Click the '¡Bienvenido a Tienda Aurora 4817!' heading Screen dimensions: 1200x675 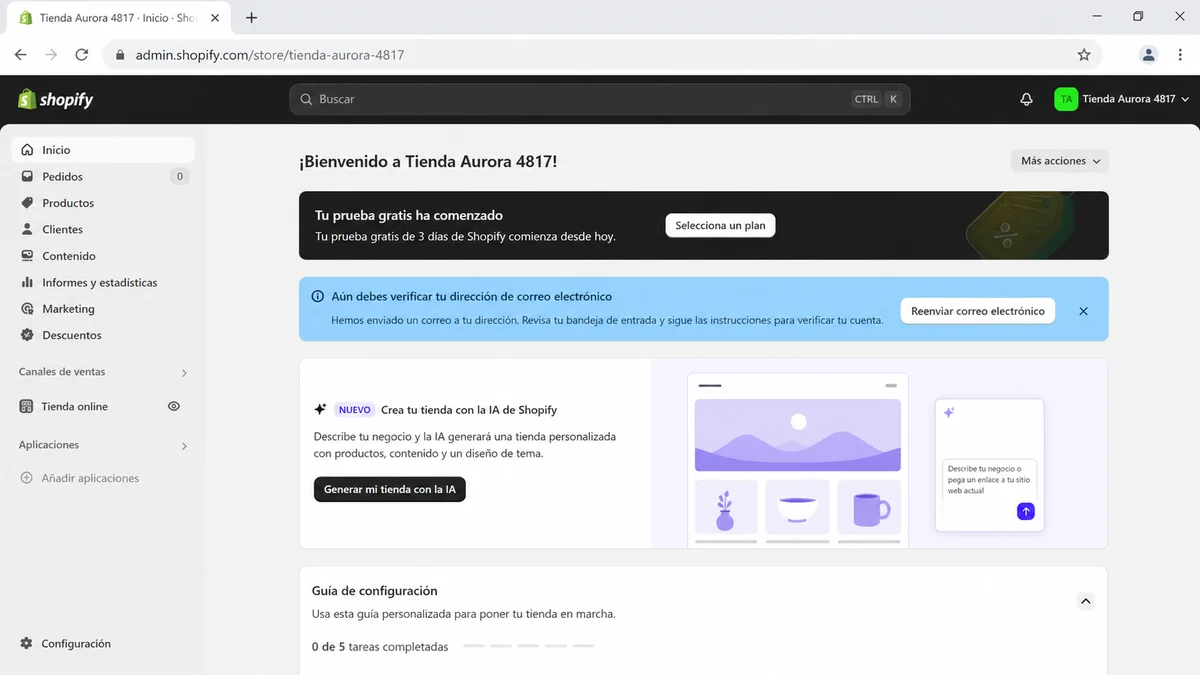coord(428,161)
